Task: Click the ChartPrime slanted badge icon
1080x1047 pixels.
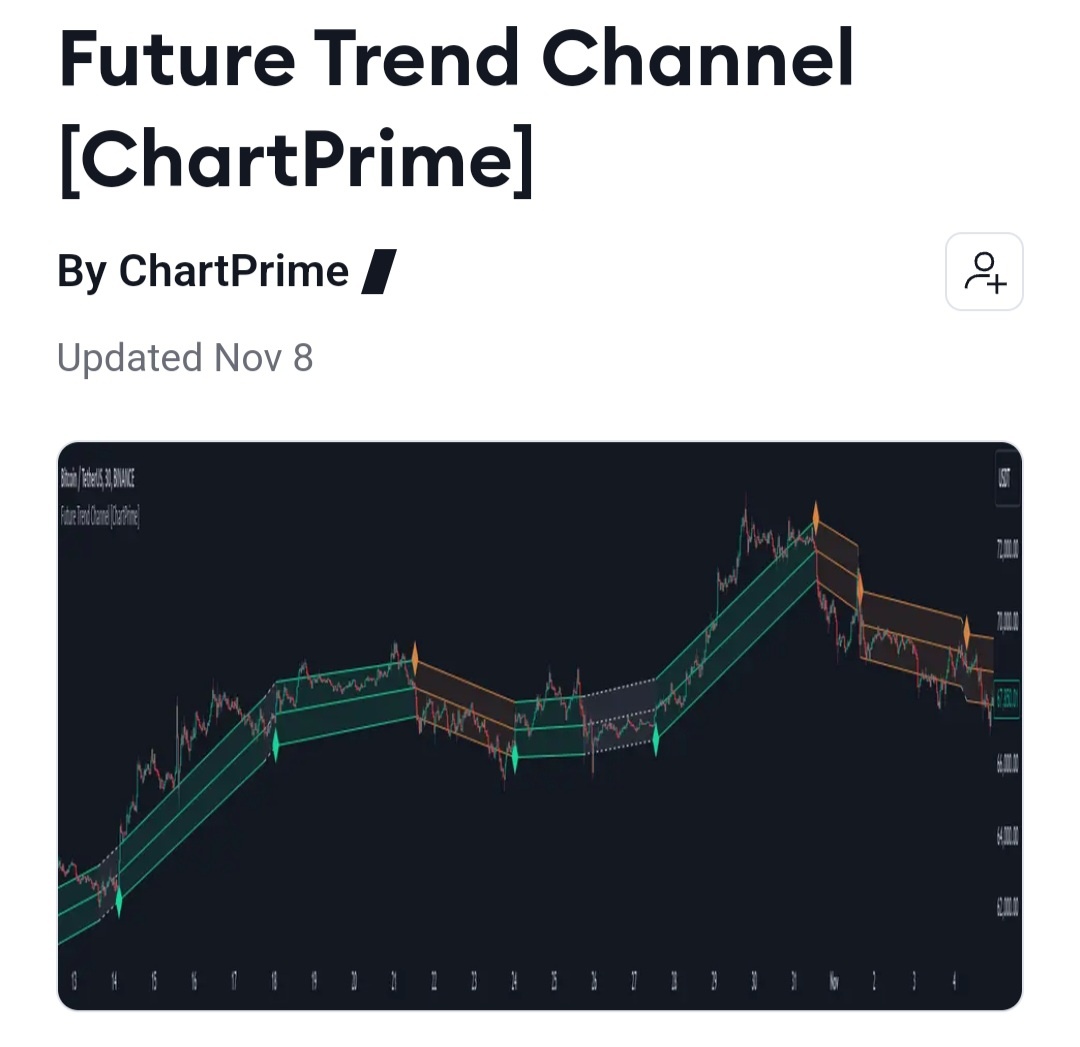Action: (379, 272)
